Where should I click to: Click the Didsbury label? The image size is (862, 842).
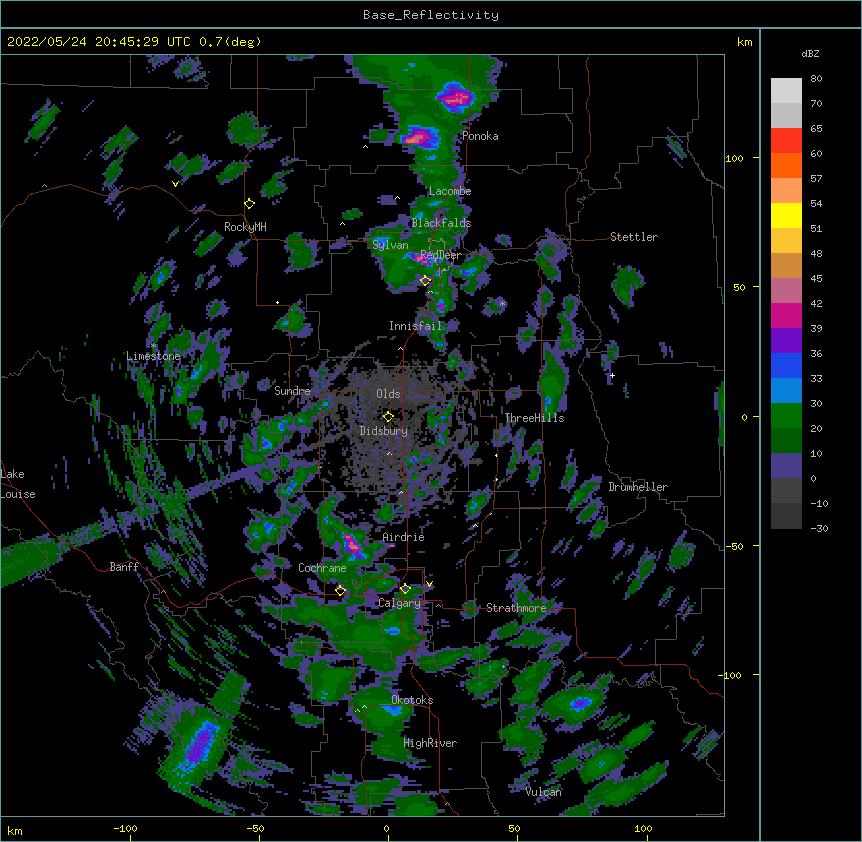[384, 431]
